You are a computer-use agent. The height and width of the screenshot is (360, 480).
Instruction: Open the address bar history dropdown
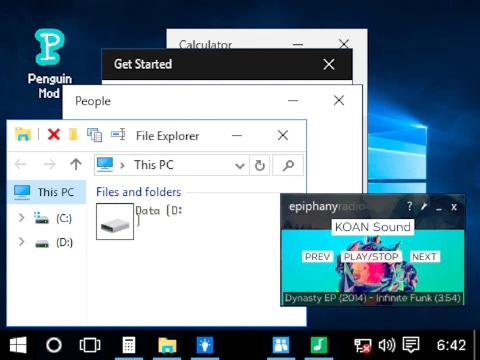pyautogui.click(x=240, y=166)
